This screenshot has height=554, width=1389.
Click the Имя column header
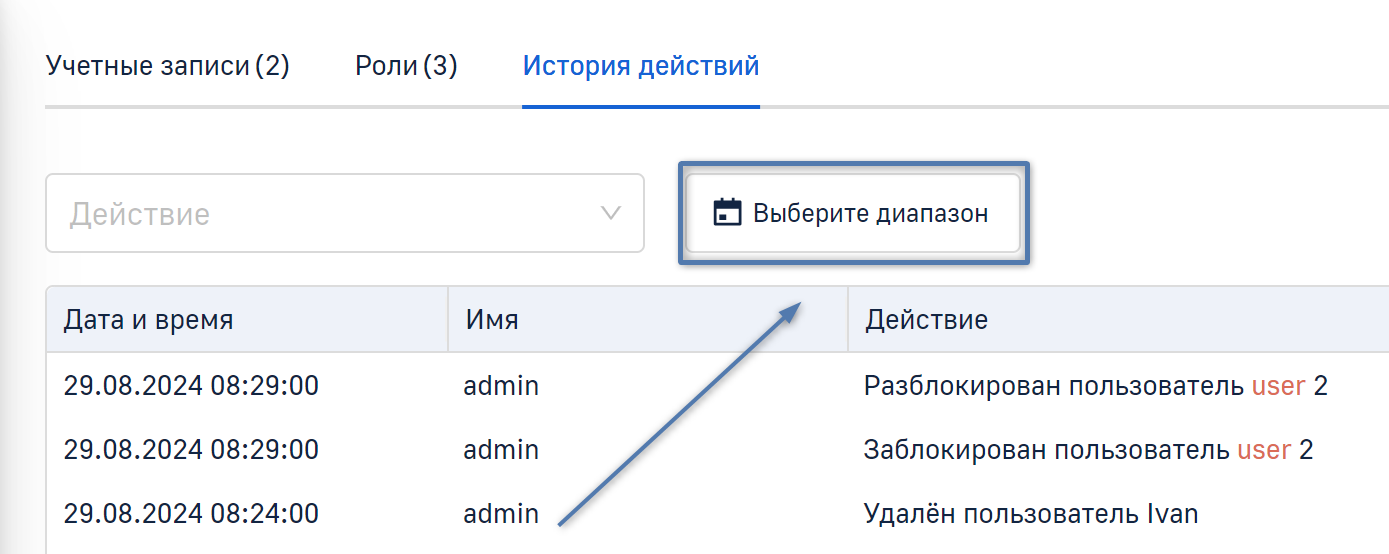coord(492,320)
